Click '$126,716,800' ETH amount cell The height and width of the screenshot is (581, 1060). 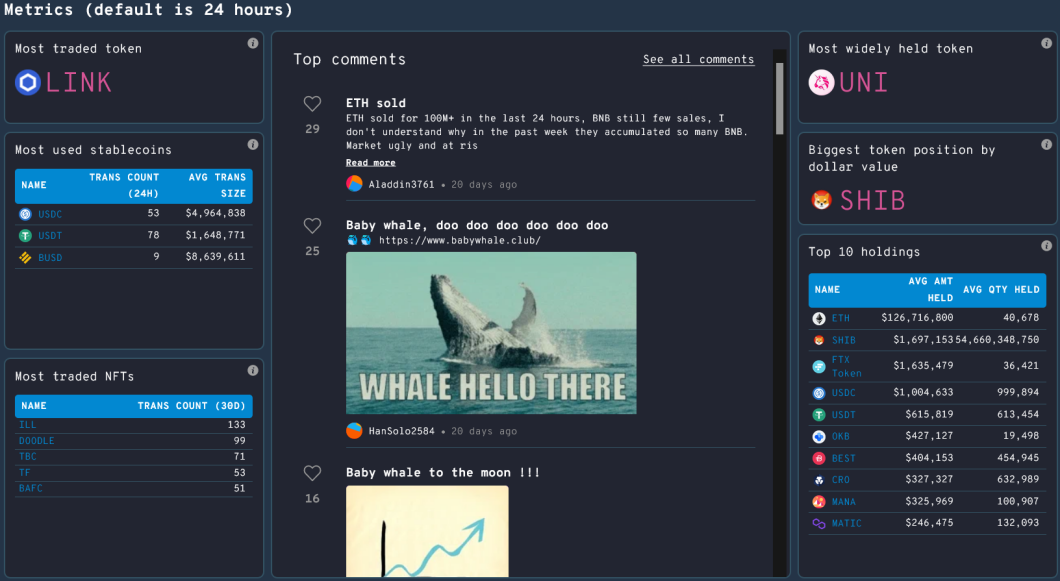click(917, 318)
